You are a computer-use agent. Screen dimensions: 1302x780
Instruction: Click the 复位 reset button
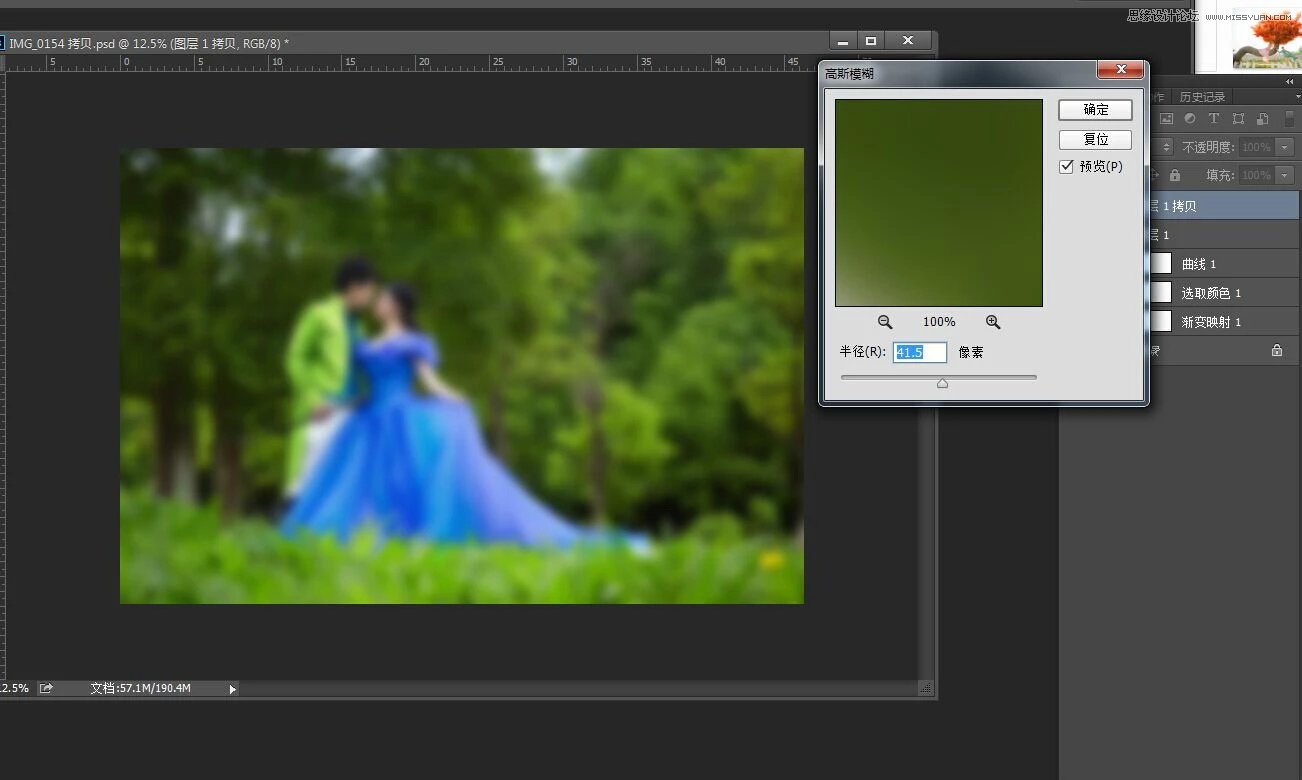(x=1095, y=140)
